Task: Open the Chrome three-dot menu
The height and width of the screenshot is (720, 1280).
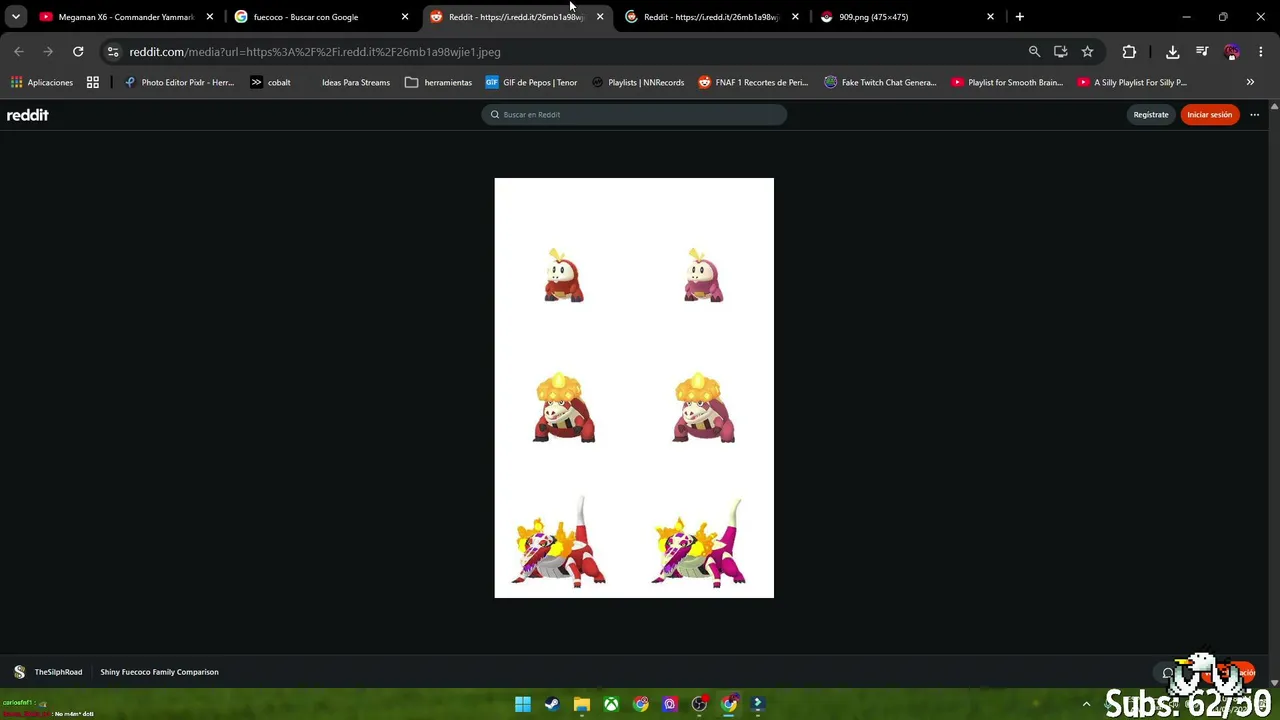Action: pyautogui.click(x=1260, y=52)
